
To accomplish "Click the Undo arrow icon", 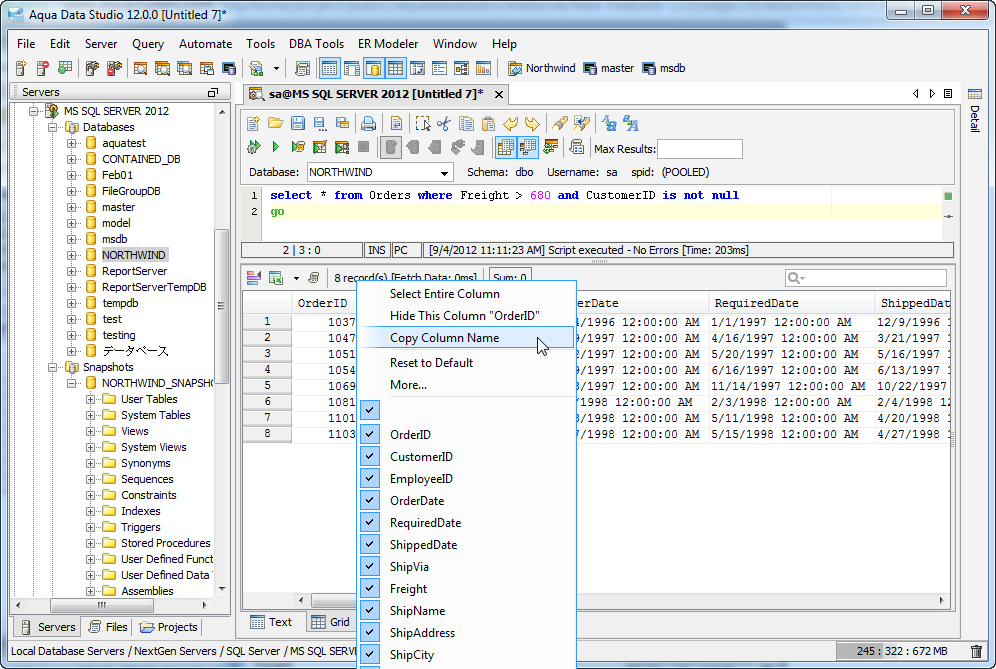I will point(511,124).
